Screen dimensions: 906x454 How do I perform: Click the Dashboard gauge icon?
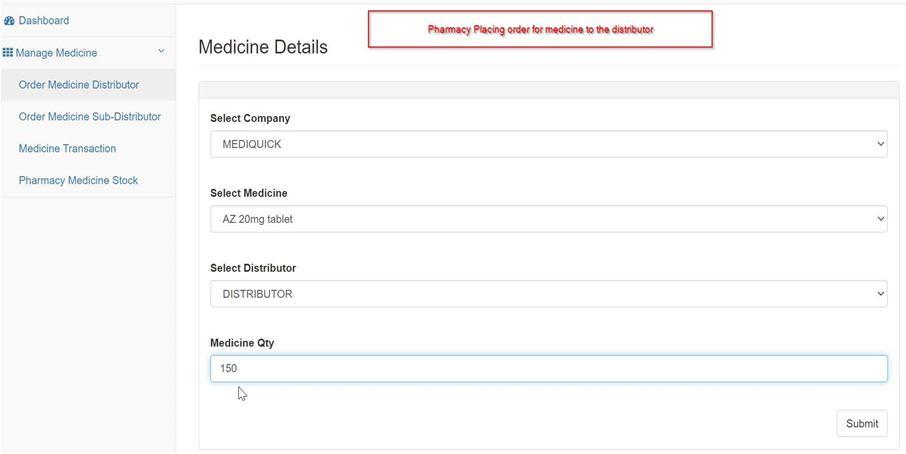9,21
